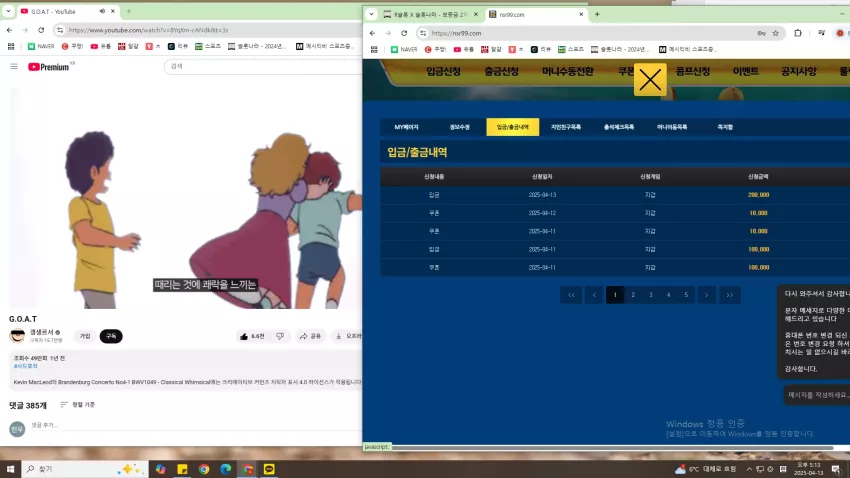Like the G.O.A.T video
The width and height of the screenshot is (850, 478).
[252, 336]
